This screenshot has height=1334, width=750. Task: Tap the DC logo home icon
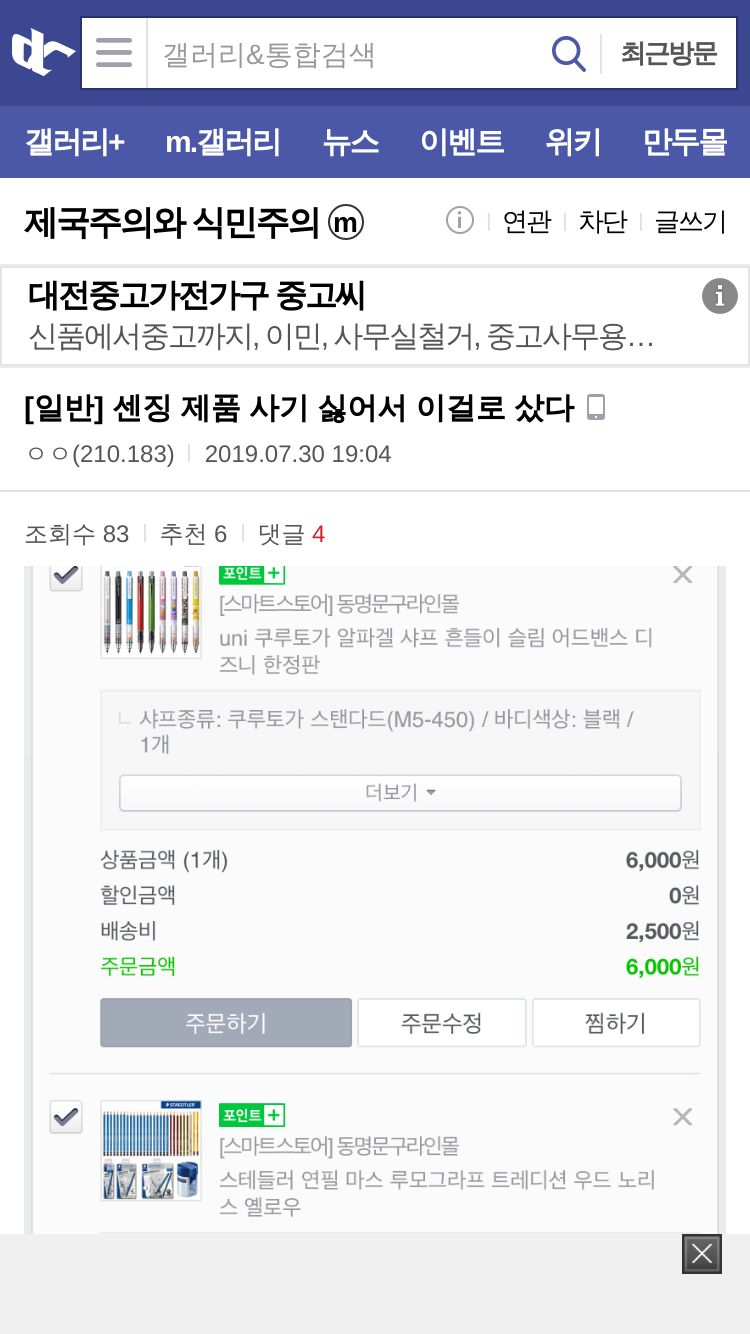42,52
